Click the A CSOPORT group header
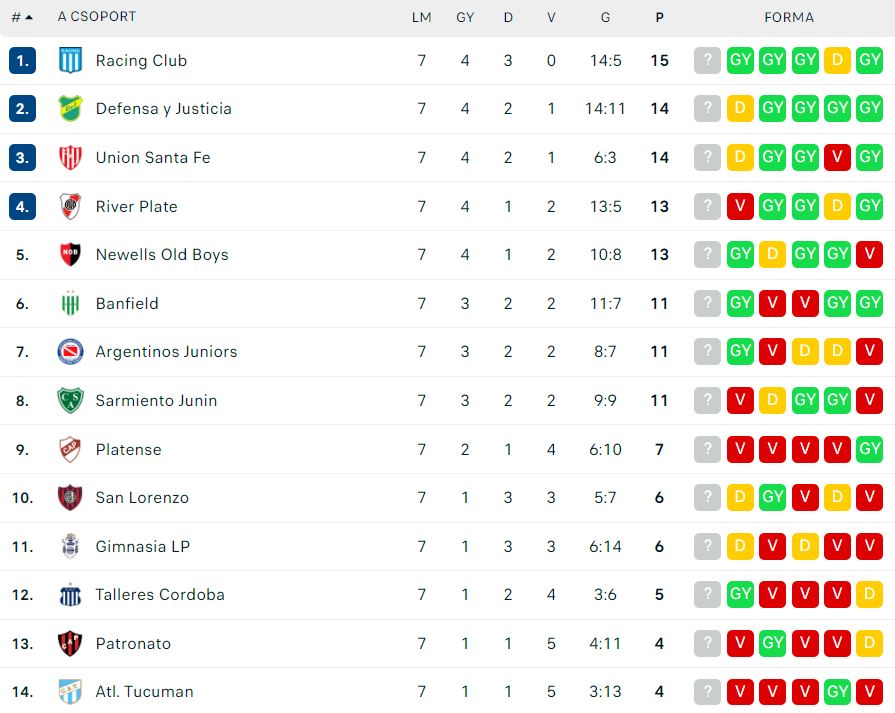The width and height of the screenshot is (895, 713). coord(97,17)
